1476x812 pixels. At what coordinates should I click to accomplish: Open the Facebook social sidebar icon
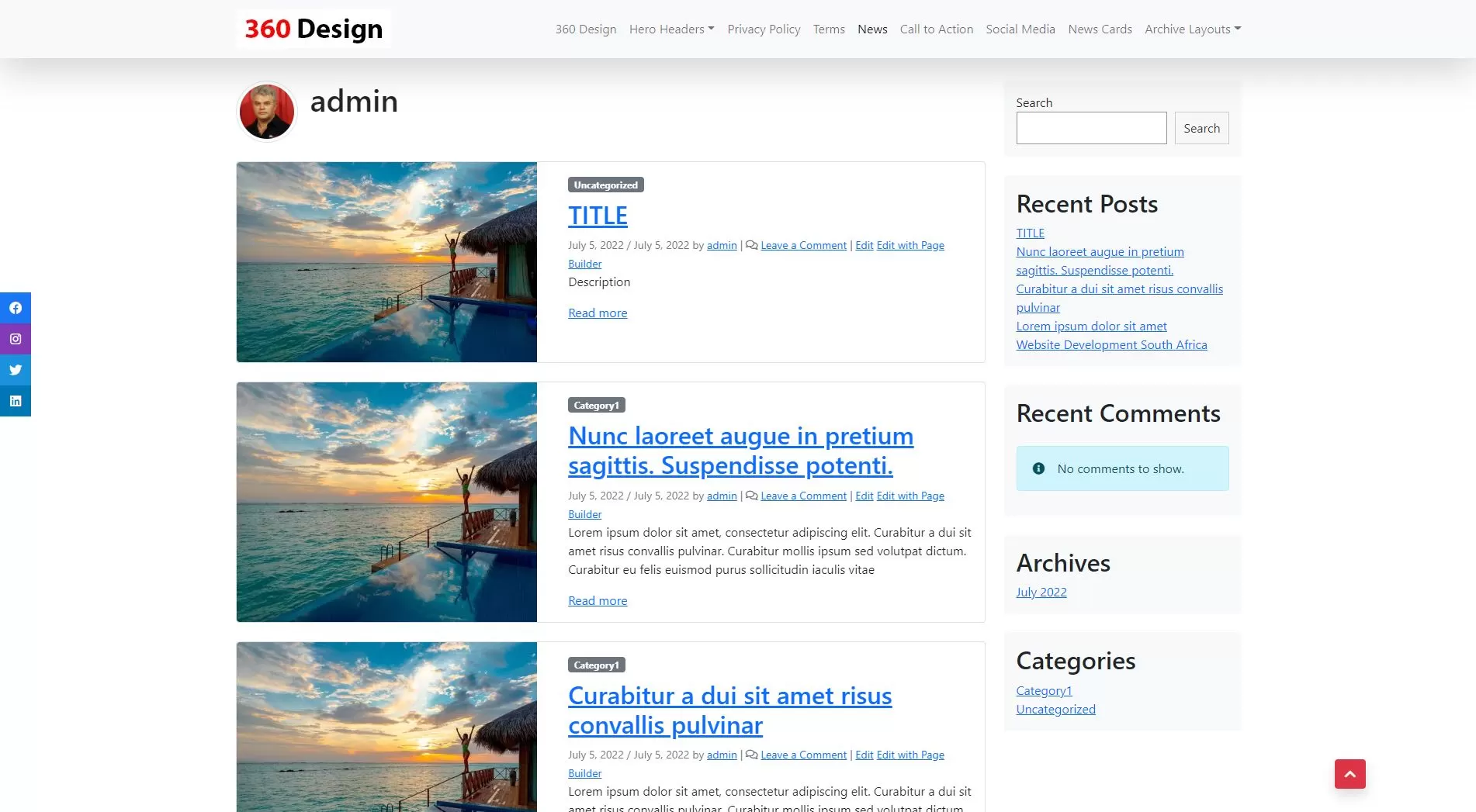click(x=16, y=308)
